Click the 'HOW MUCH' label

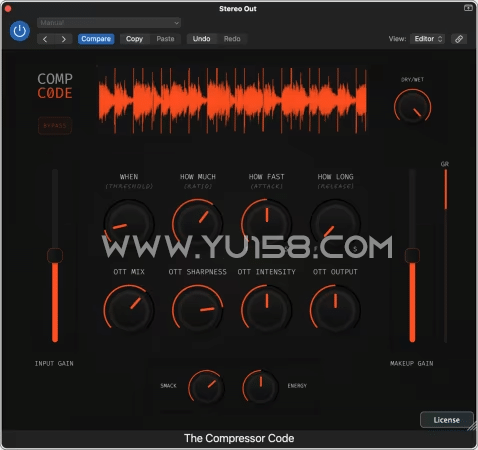tap(198, 177)
